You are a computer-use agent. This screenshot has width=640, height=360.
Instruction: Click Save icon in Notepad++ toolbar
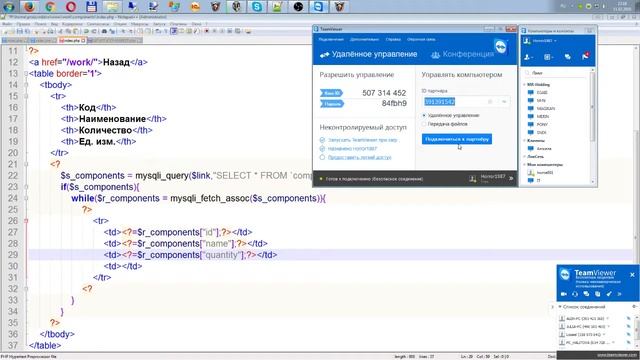[x=20, y=31]
